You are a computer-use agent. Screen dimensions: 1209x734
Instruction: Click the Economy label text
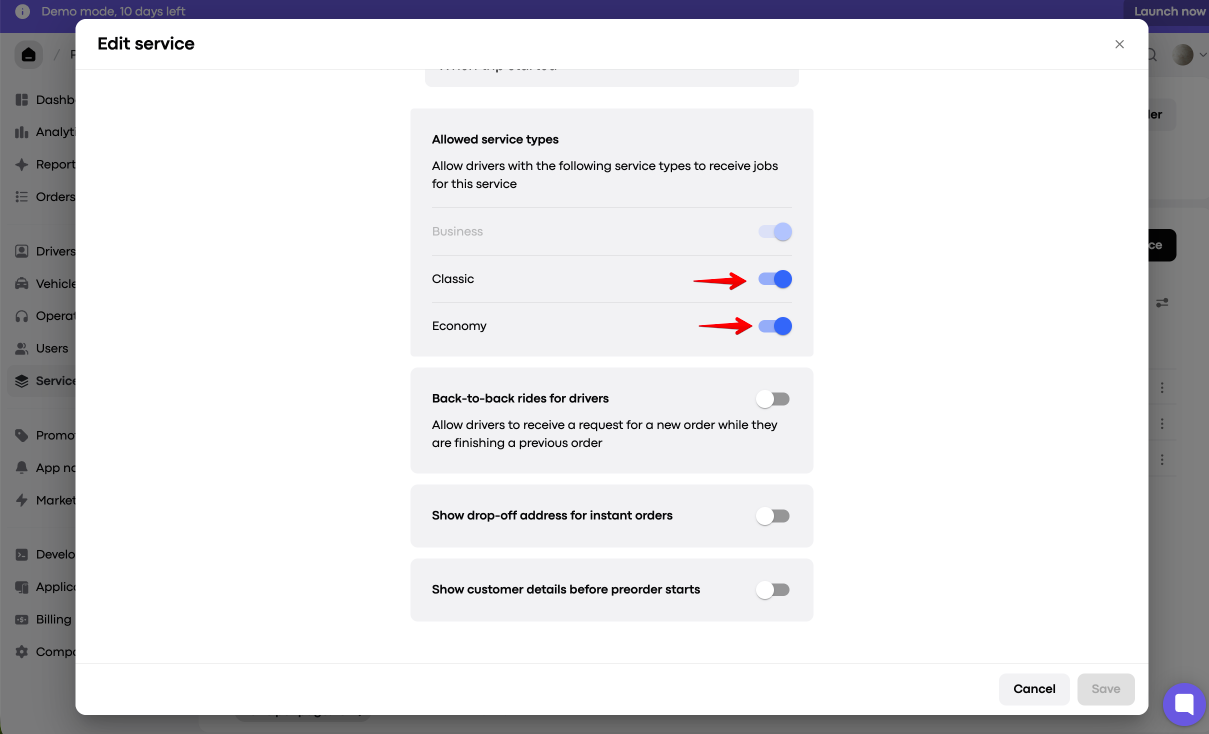coord(459,326)
